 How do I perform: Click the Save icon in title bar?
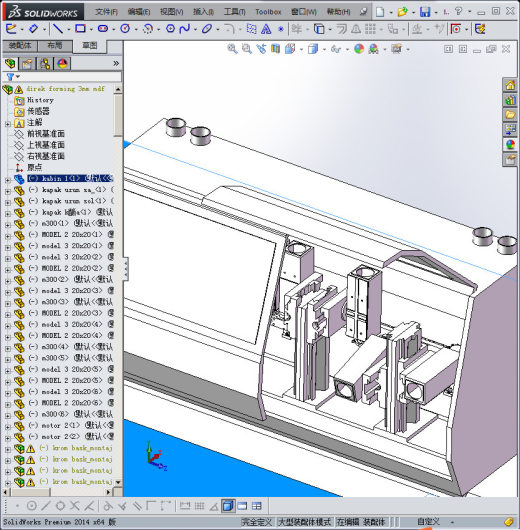(425, 12)
